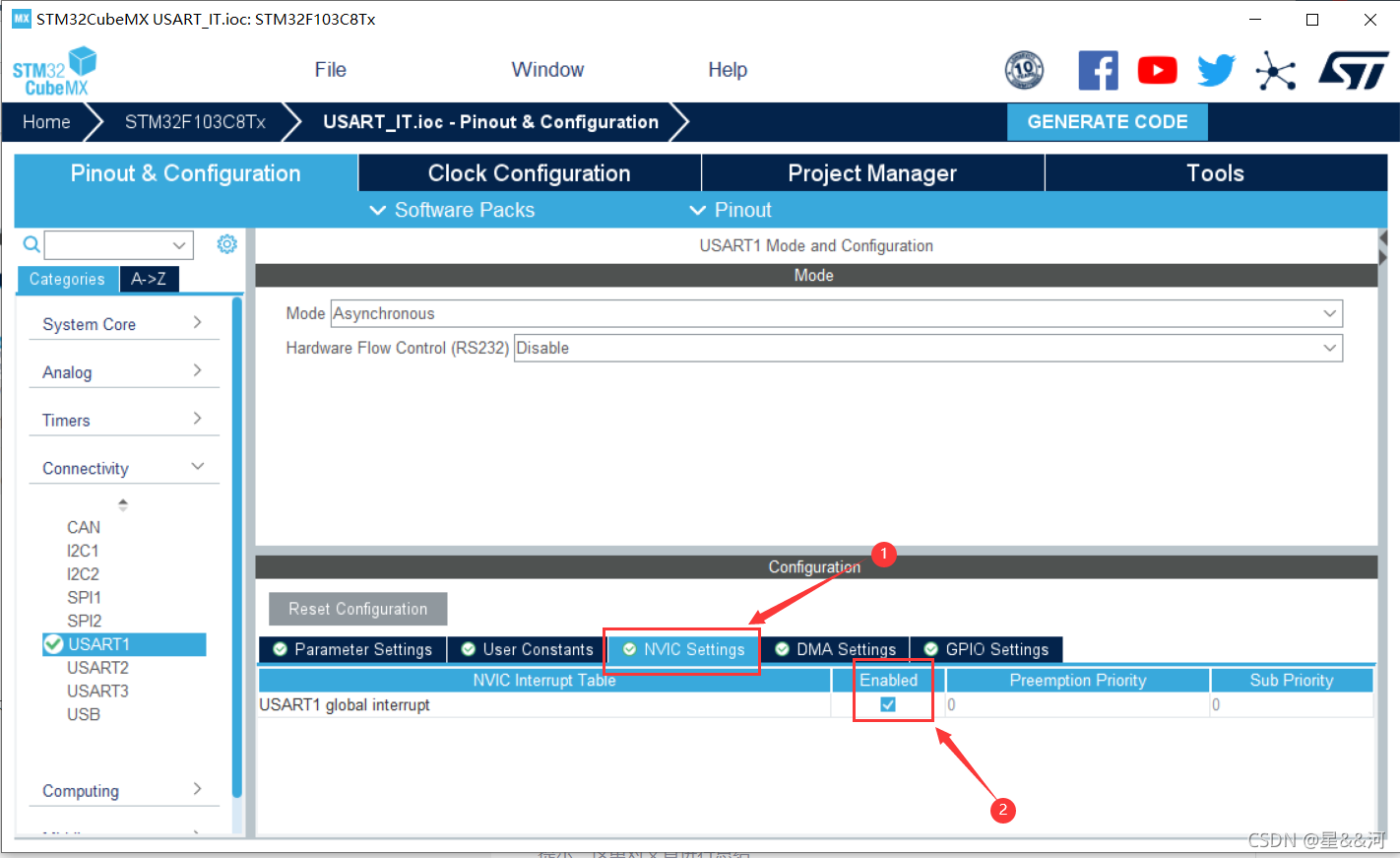Open the ST 10-year anniversary badge icon
The height and width of the screenshot is (858, 1400).
click(x=1024, y=70)
